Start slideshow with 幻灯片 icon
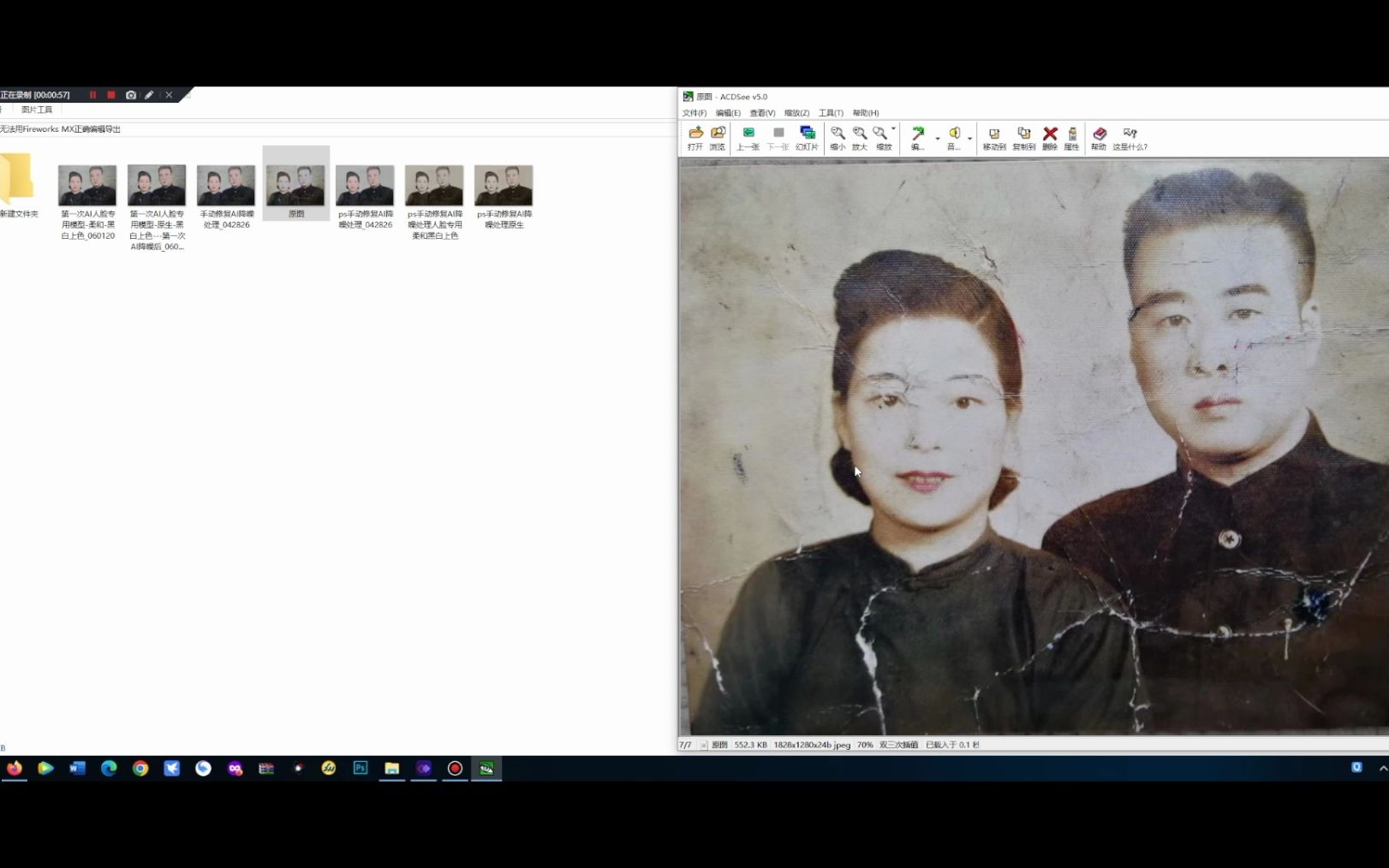The image size is (1389, 868). coord(807,138)
